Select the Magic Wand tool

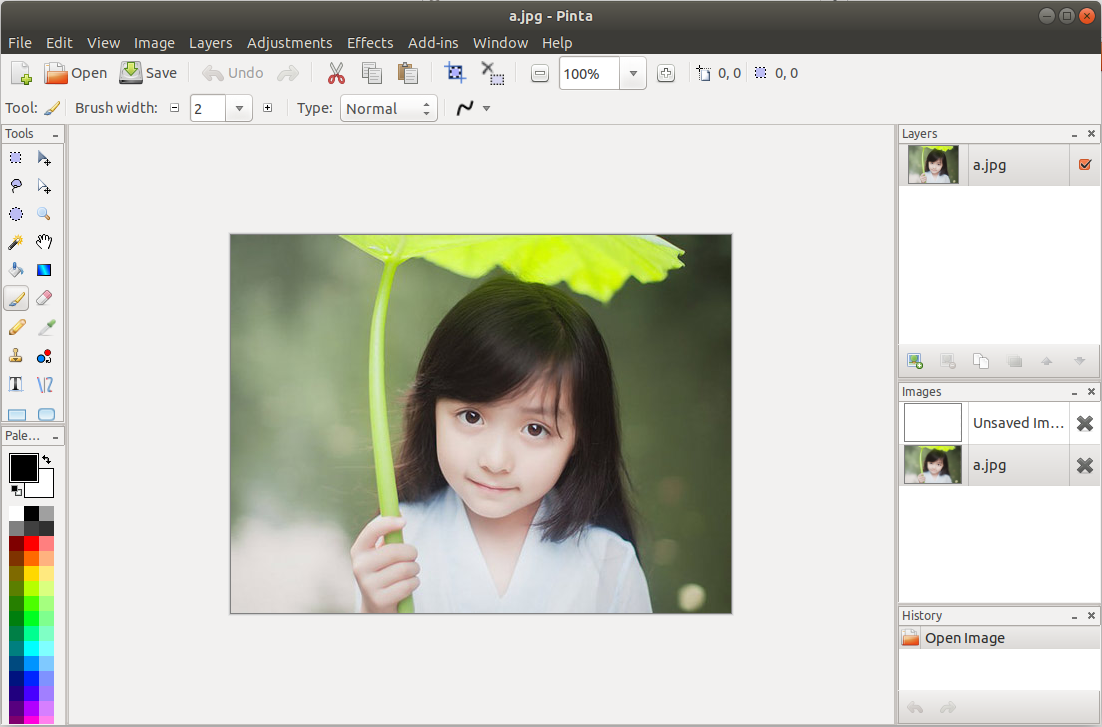[15, 243]
